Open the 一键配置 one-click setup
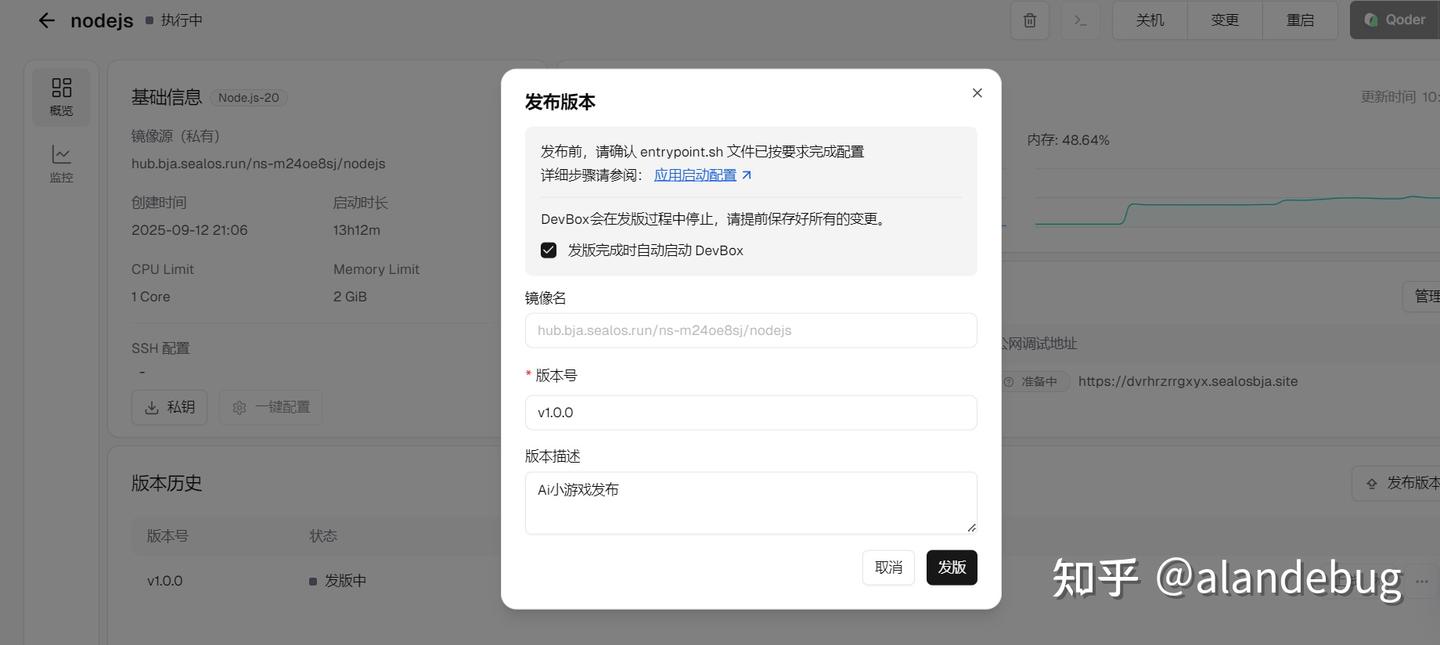This screenshot has width=1440, height=645. (270, 407)
